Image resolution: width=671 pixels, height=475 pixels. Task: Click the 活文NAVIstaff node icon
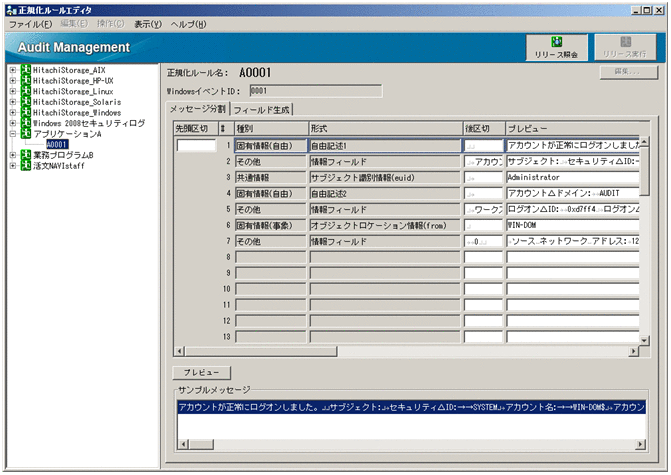(25, 166)
